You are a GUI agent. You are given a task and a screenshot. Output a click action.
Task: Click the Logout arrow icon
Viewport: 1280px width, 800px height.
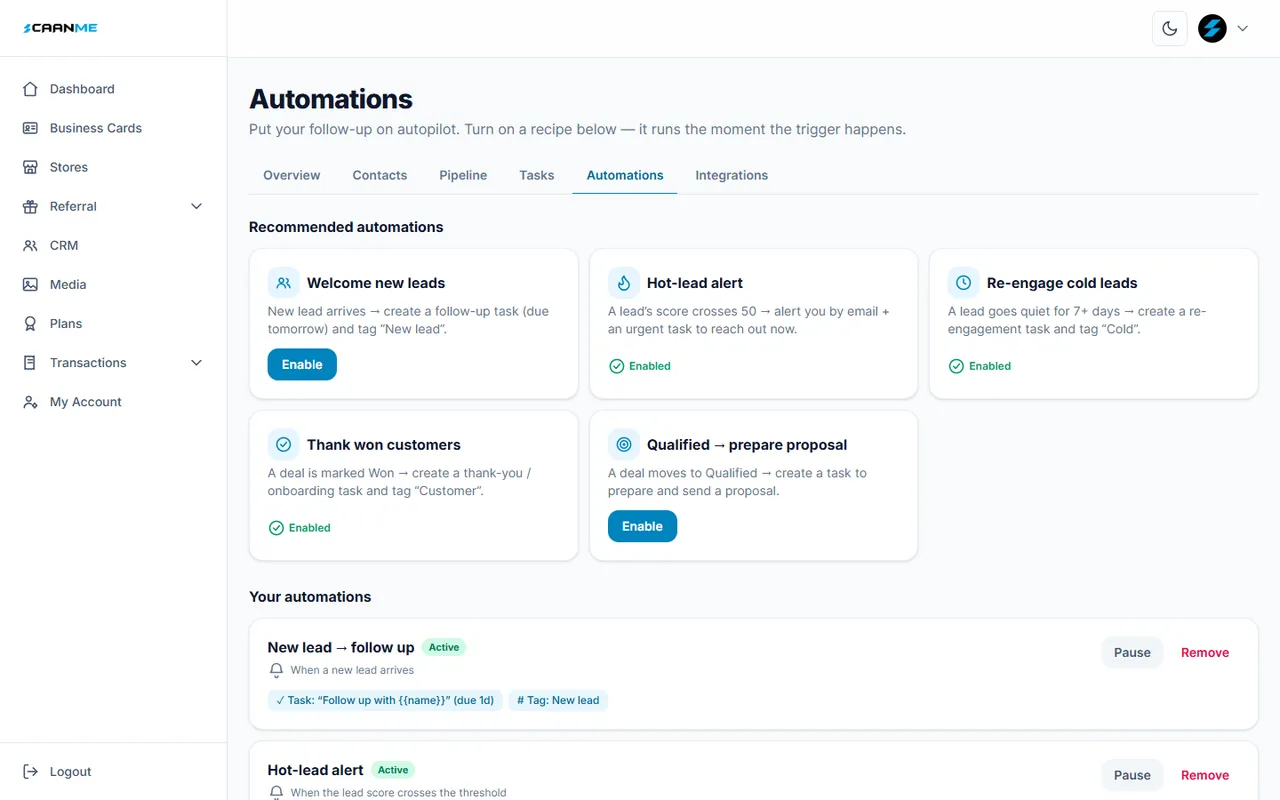[30, 772]
